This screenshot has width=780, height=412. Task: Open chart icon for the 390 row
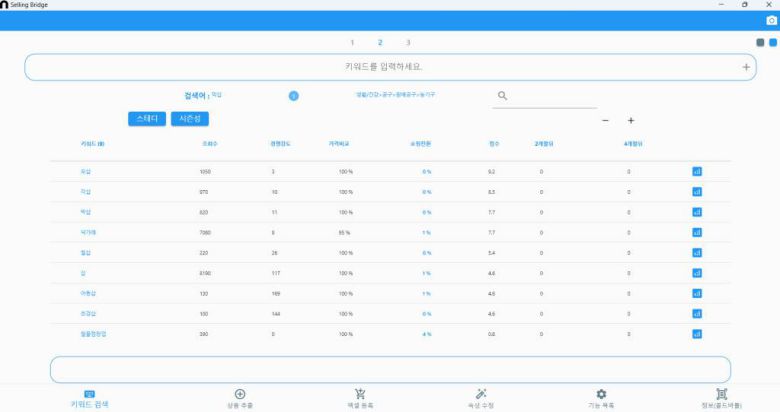coord(697,334)
